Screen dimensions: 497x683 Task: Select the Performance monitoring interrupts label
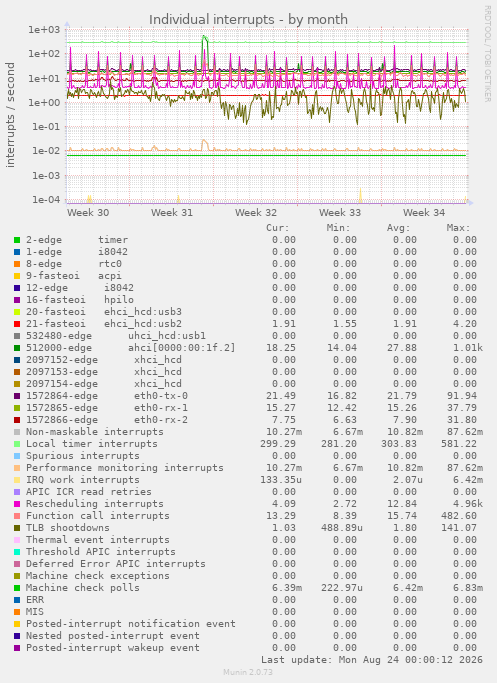pos(125,468)
